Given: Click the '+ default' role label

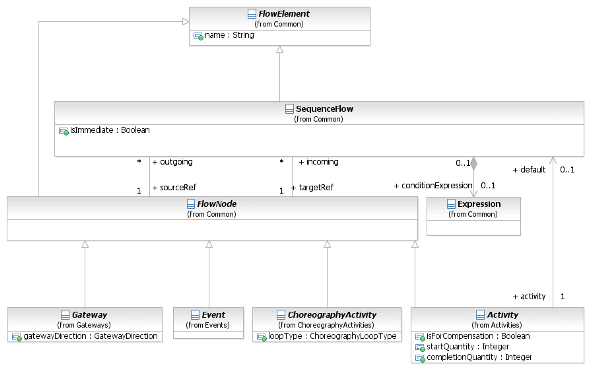Looking at the screenshot, I should [x=529, y=170].
